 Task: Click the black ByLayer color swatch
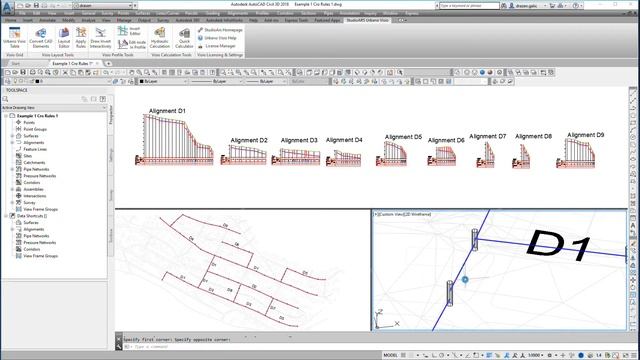pyautogui.click(x=142, y=82)
